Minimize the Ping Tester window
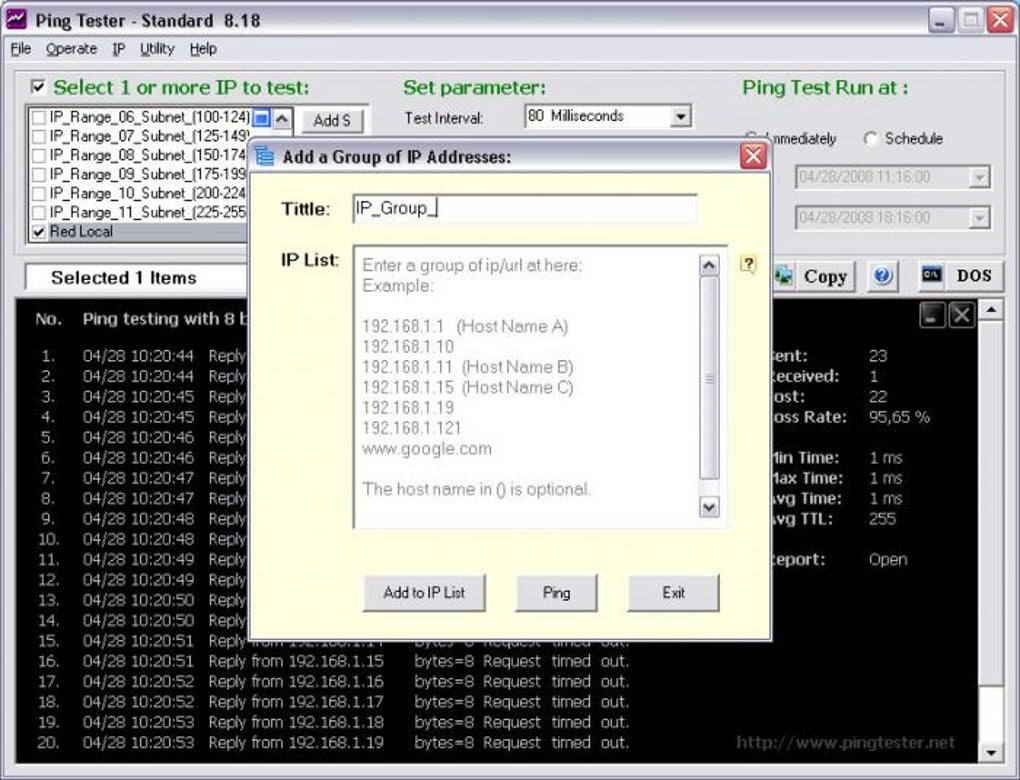1020x780 pixels. point(941,20)
